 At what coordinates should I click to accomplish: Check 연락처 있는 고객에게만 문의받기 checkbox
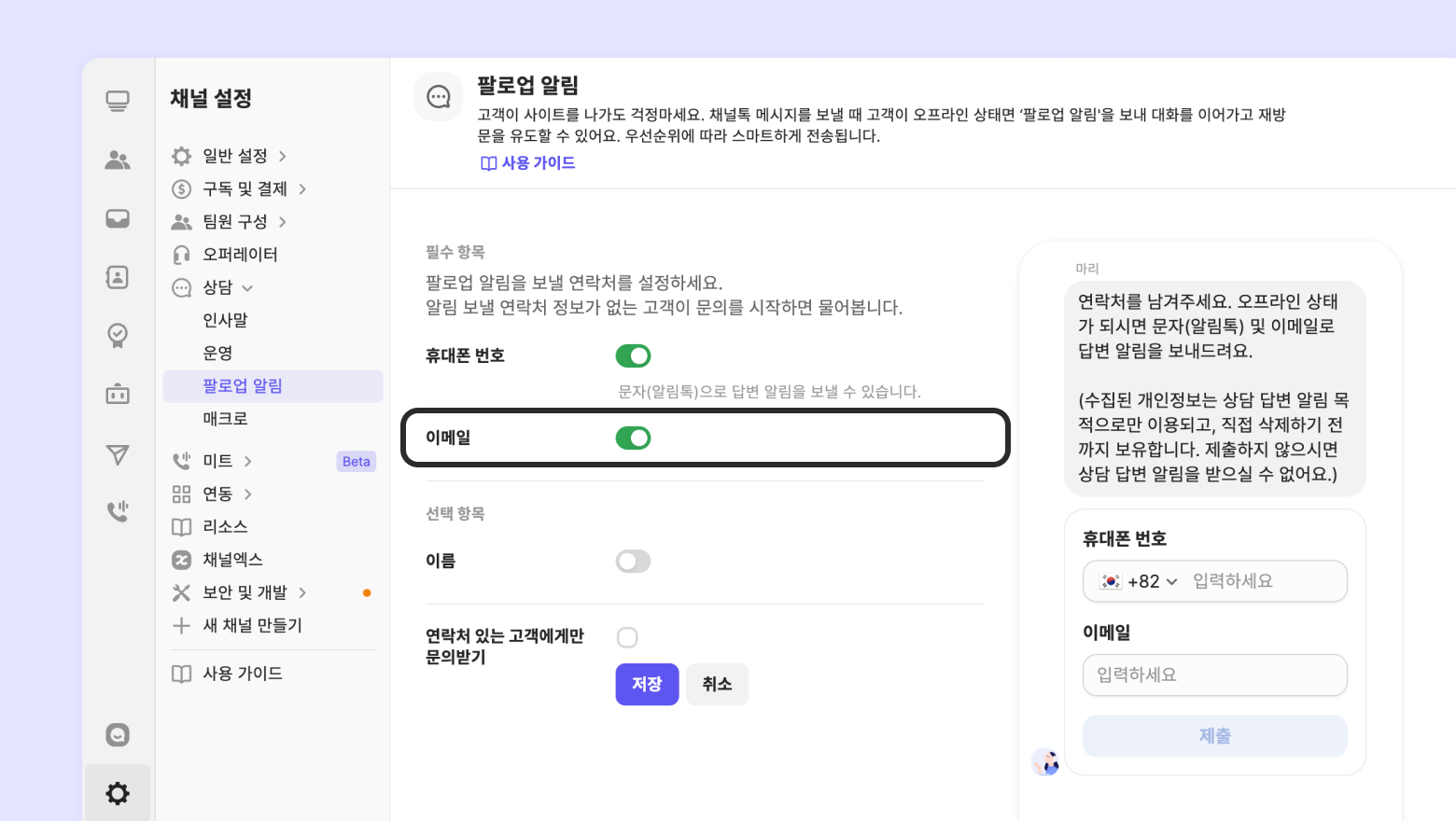[x=627, y=637]
